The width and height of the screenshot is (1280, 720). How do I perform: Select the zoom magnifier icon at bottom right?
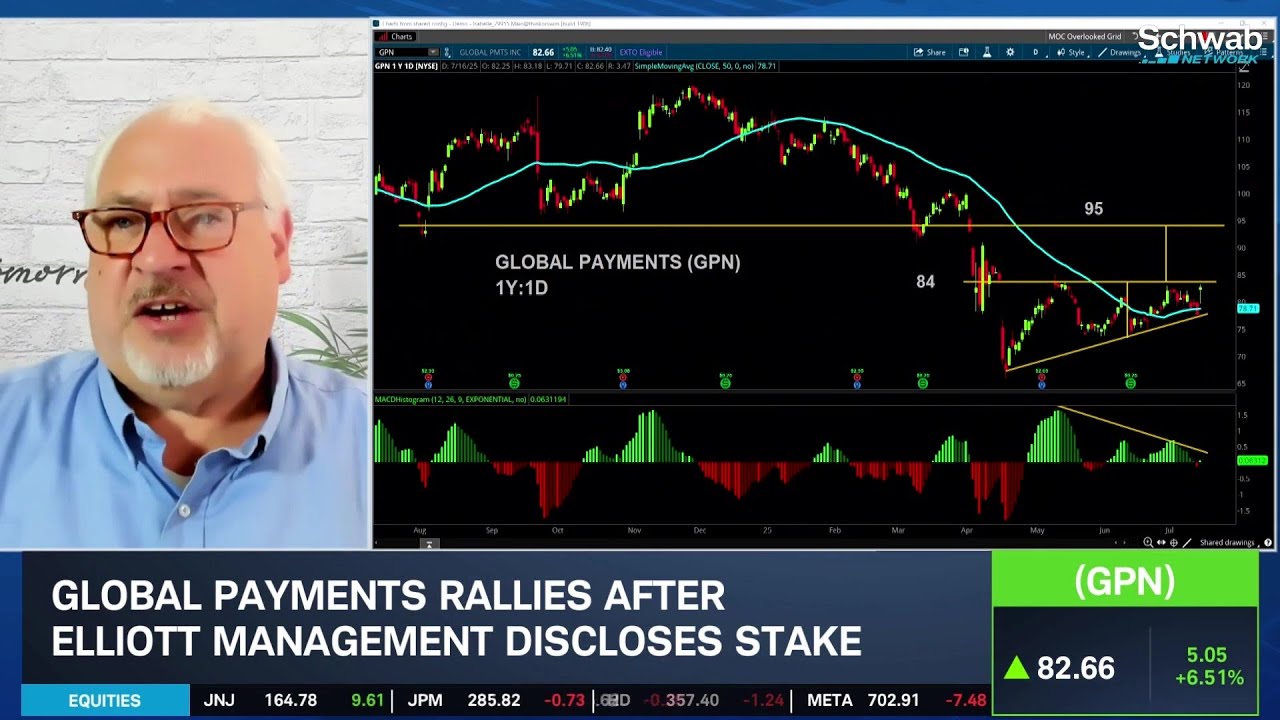point(1148,542)
